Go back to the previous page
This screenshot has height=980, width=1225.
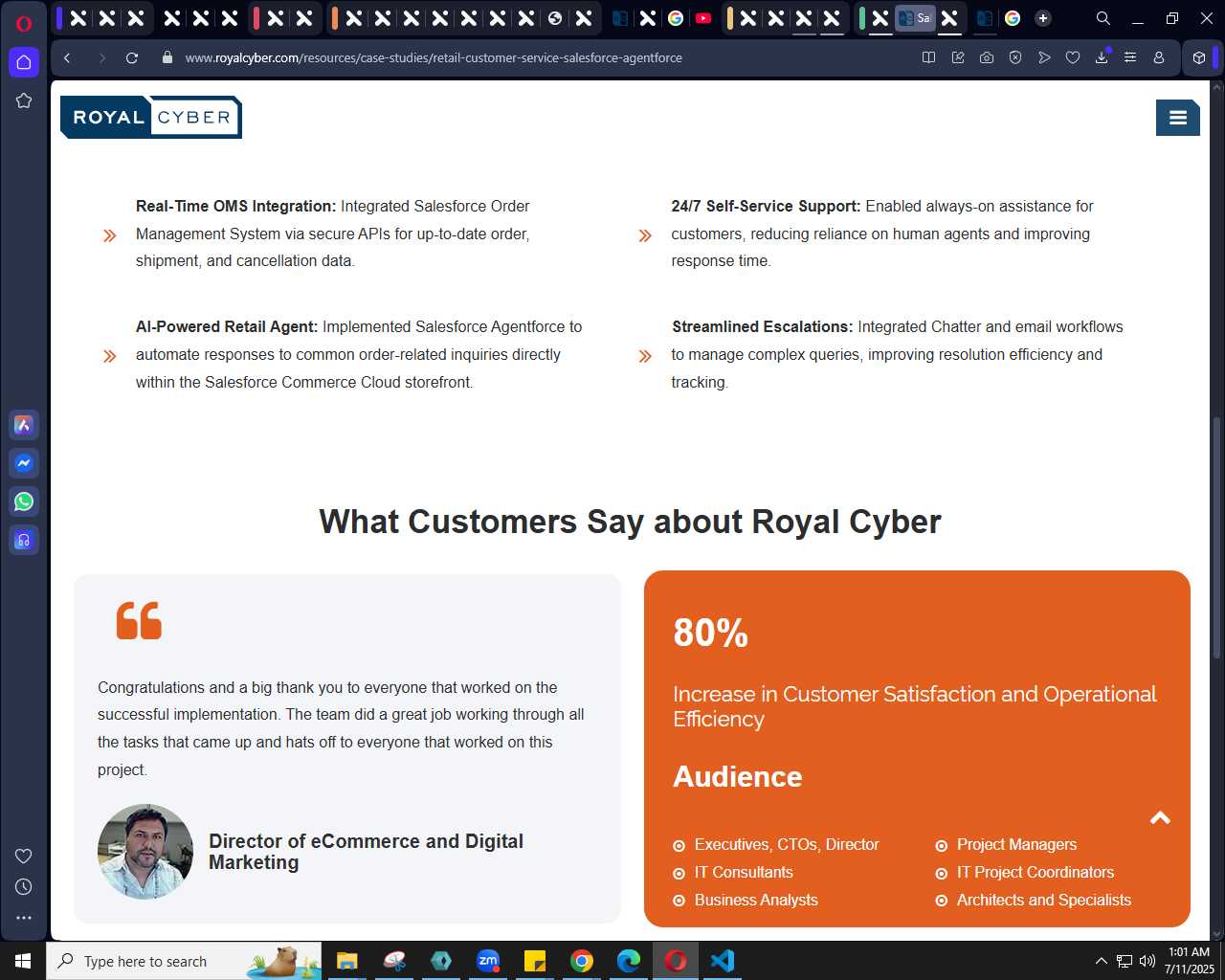pos(67,57)
